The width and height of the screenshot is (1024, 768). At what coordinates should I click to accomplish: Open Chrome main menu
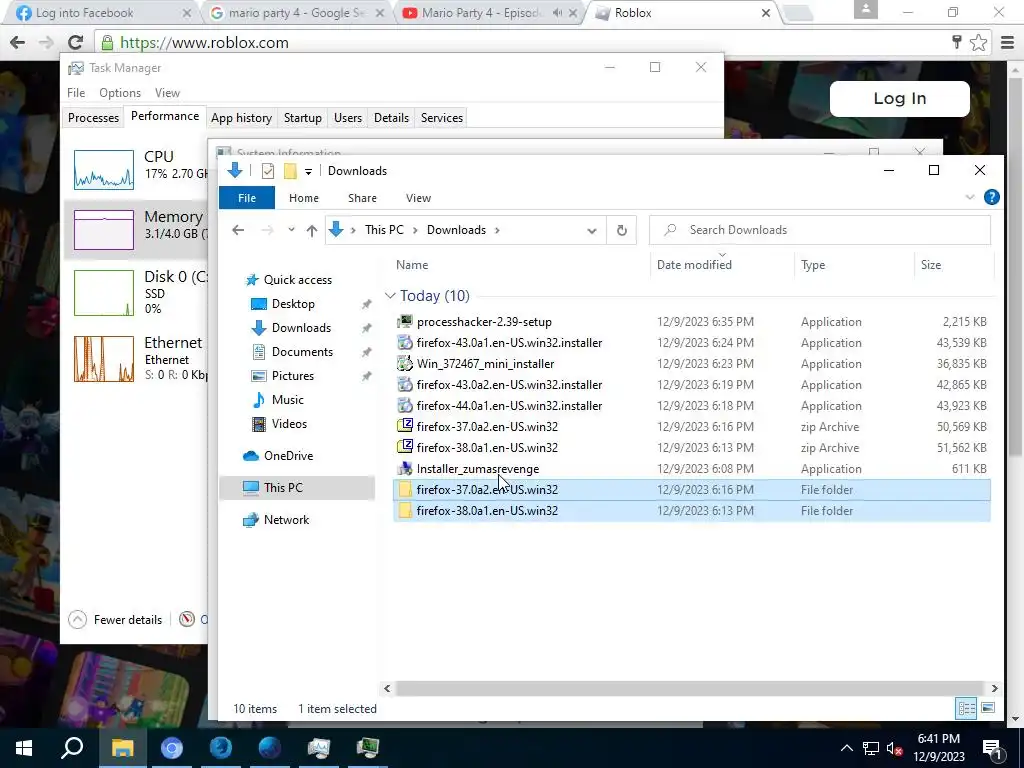point(1007,42)
